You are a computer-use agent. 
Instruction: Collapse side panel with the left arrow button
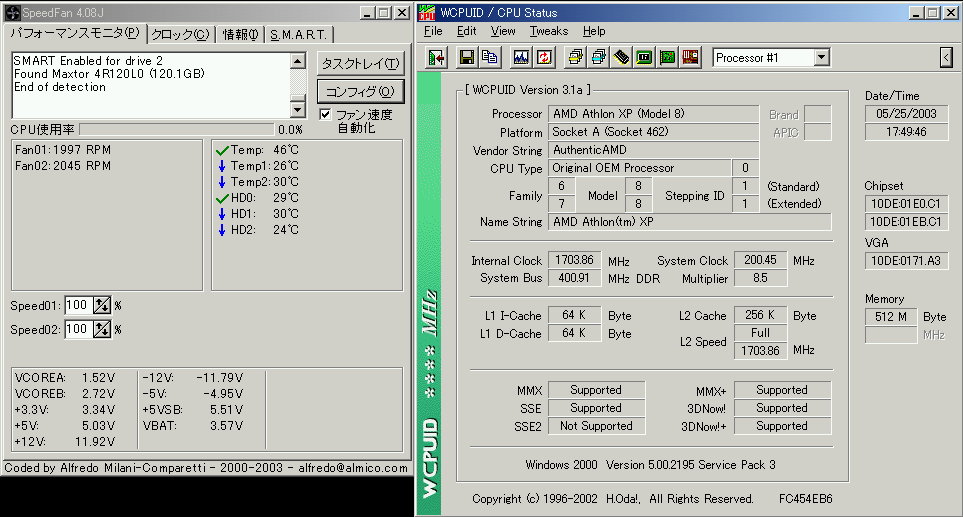946,58
